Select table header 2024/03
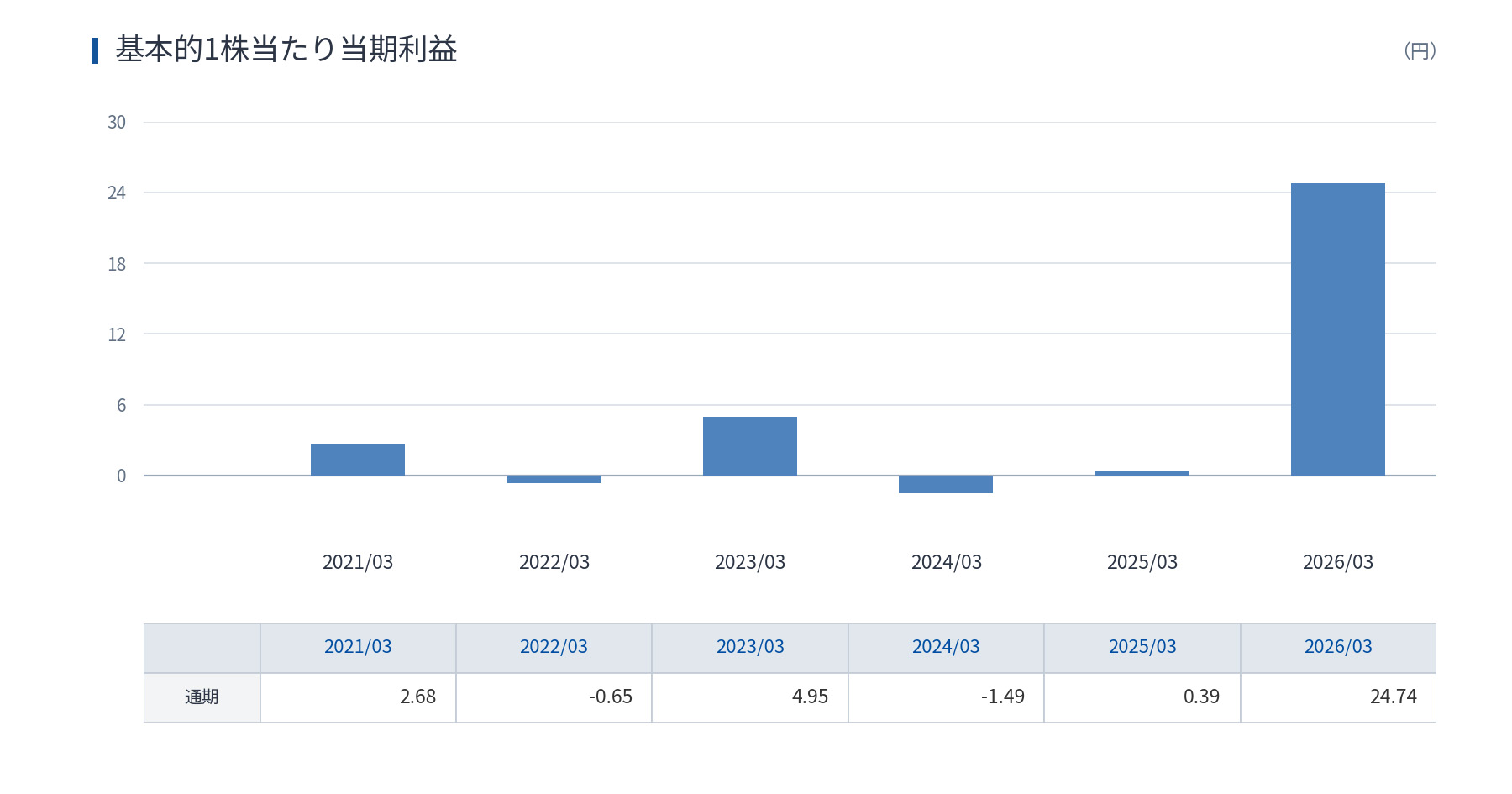The height and width of the screenshot is (794, 1512). pos(946,647)
